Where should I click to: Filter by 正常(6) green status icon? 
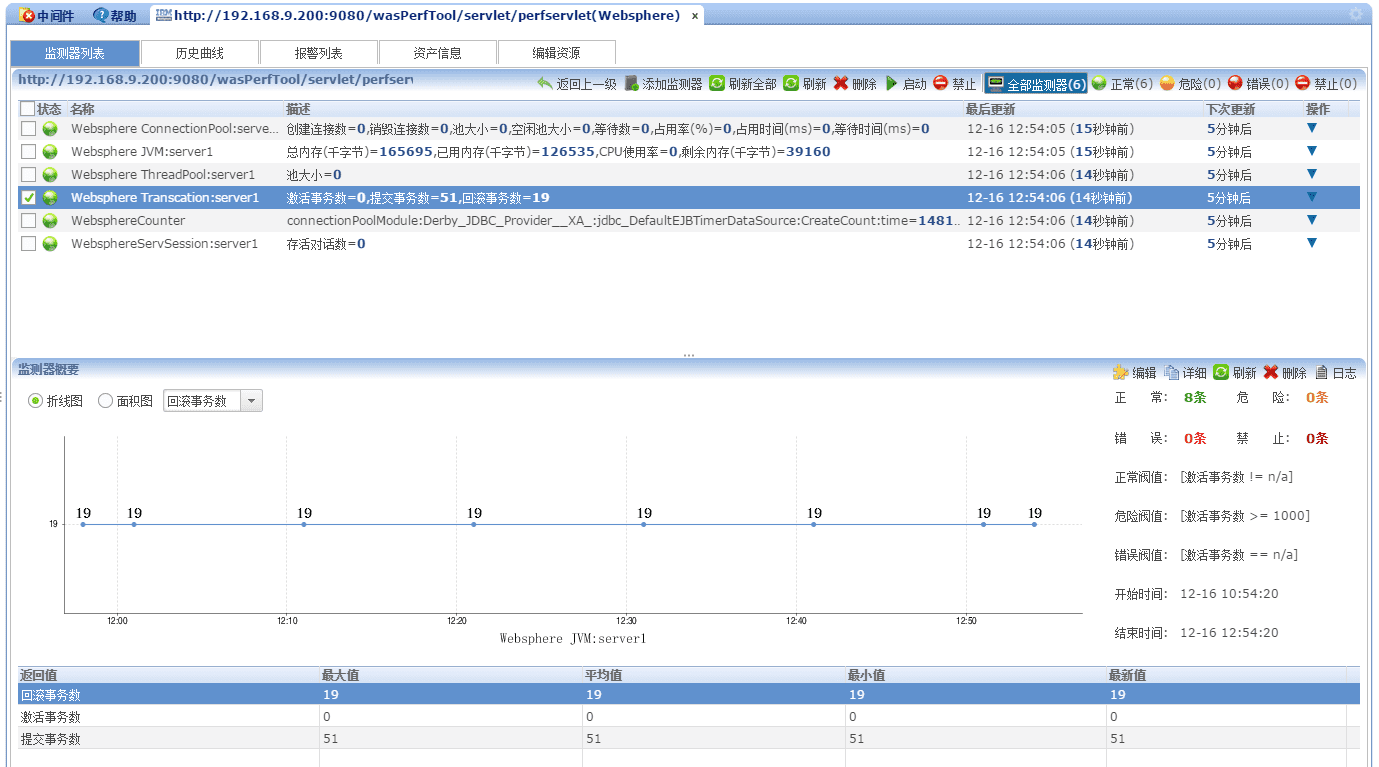click(1099, 84)
